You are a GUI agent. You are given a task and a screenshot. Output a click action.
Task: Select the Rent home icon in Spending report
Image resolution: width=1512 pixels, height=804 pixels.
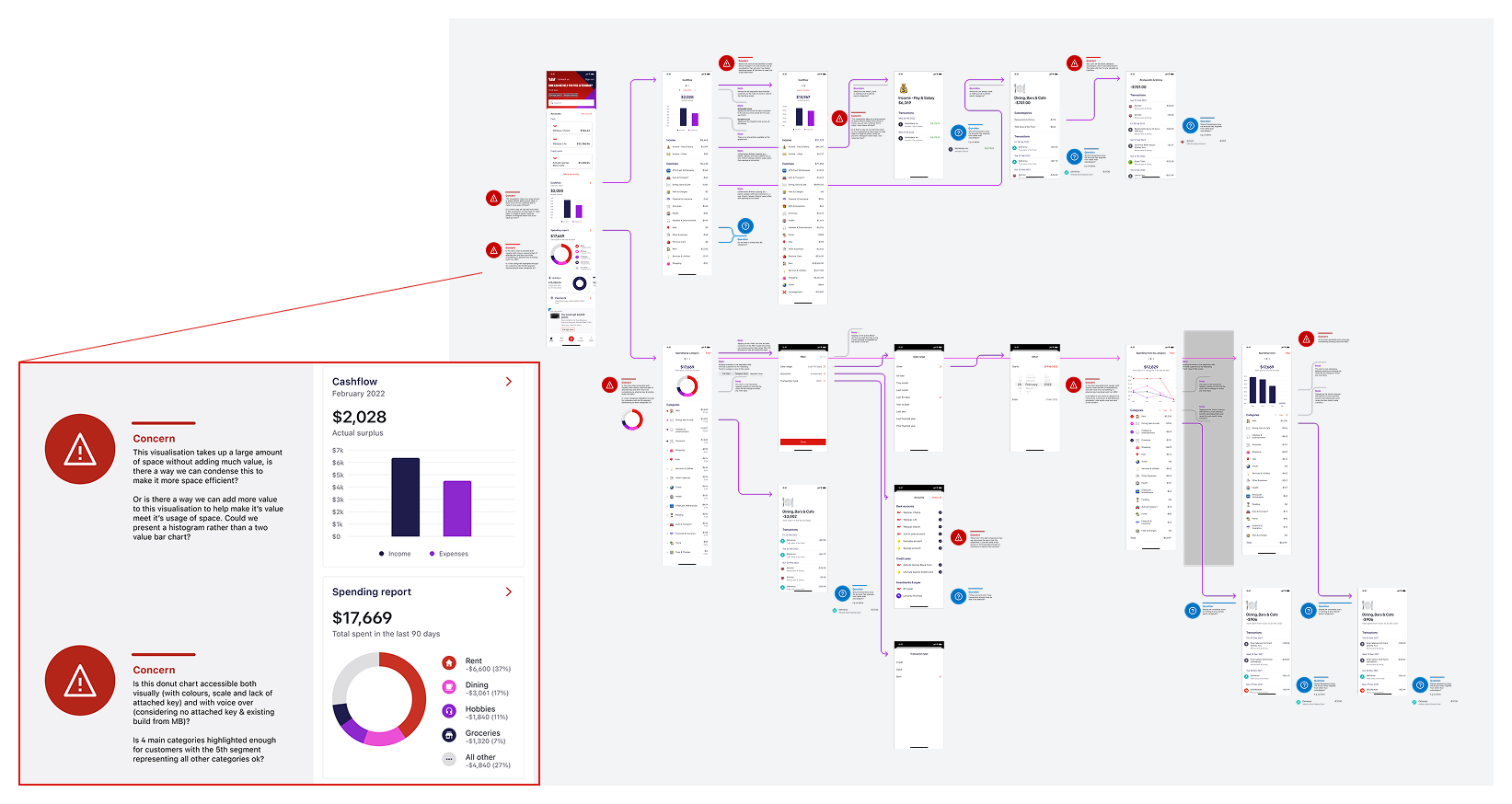(x=448, y=661)
